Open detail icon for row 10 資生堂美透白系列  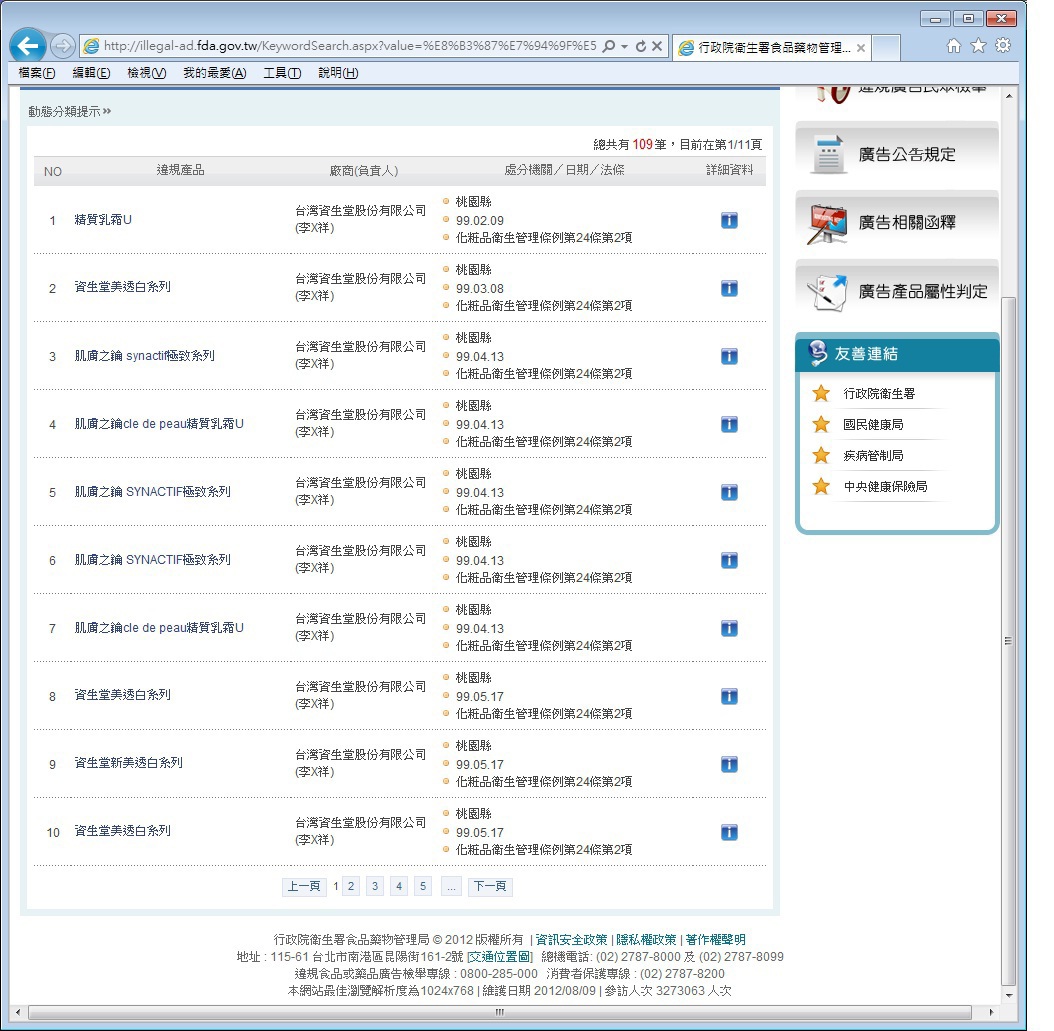729,832
